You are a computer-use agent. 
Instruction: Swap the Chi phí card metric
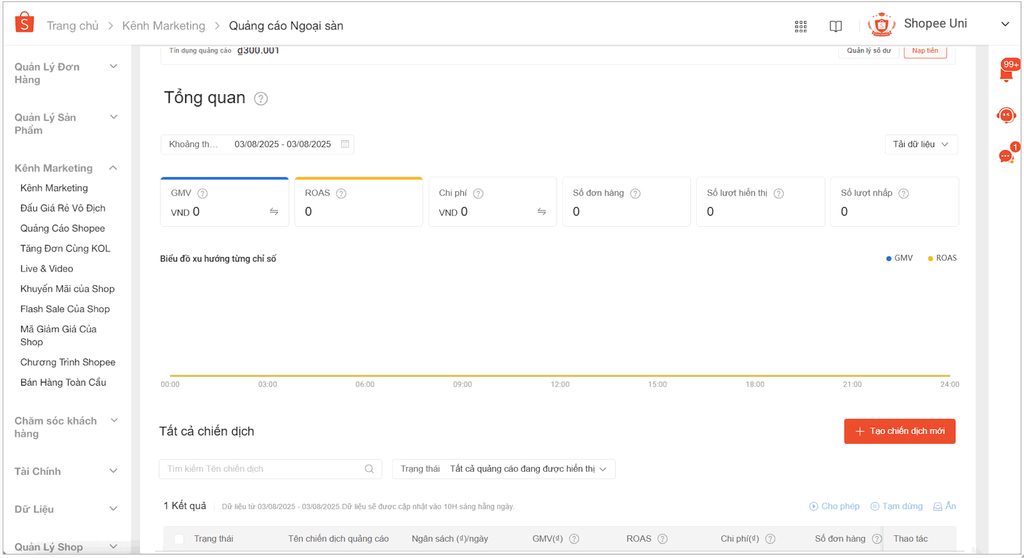coord(541,212)
